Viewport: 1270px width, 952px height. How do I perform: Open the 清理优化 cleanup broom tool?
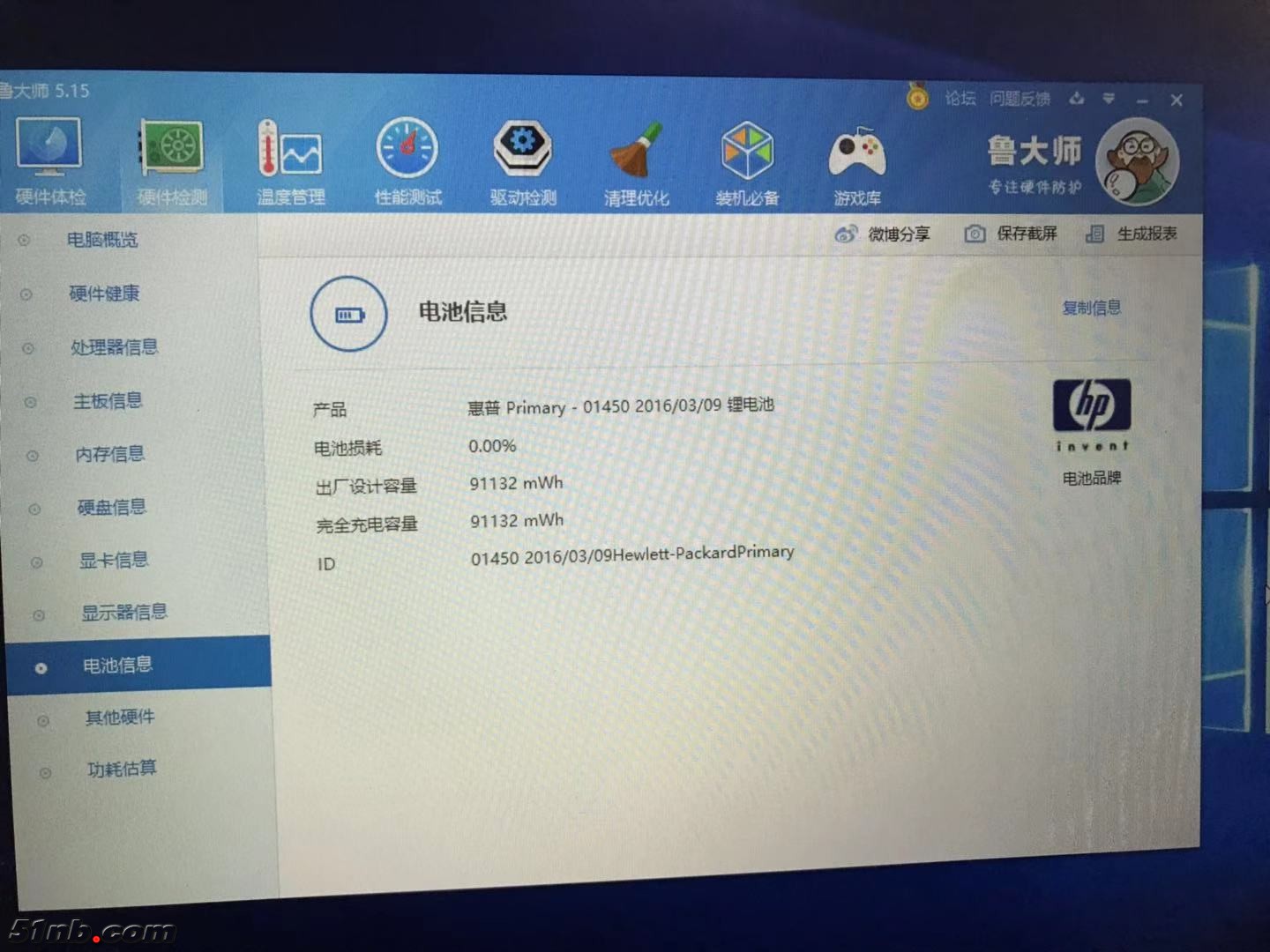[x=636, y=165]
